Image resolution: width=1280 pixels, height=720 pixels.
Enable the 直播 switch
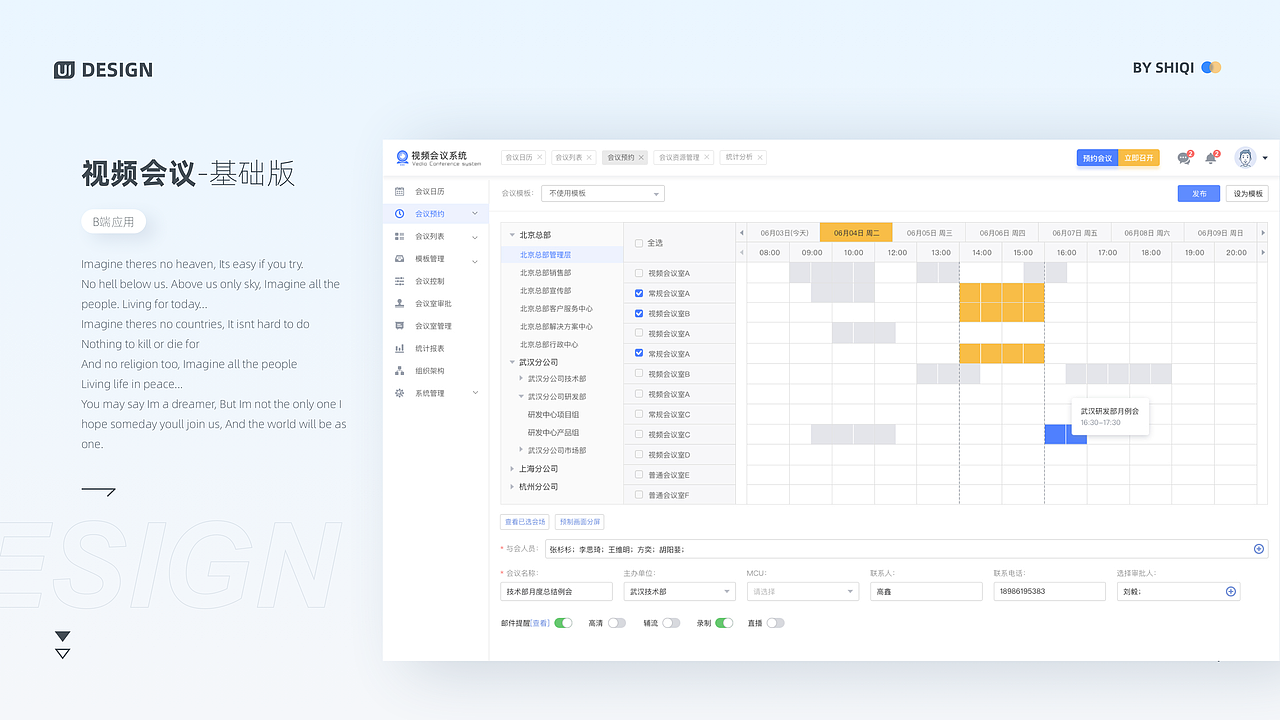pos(775,622)
